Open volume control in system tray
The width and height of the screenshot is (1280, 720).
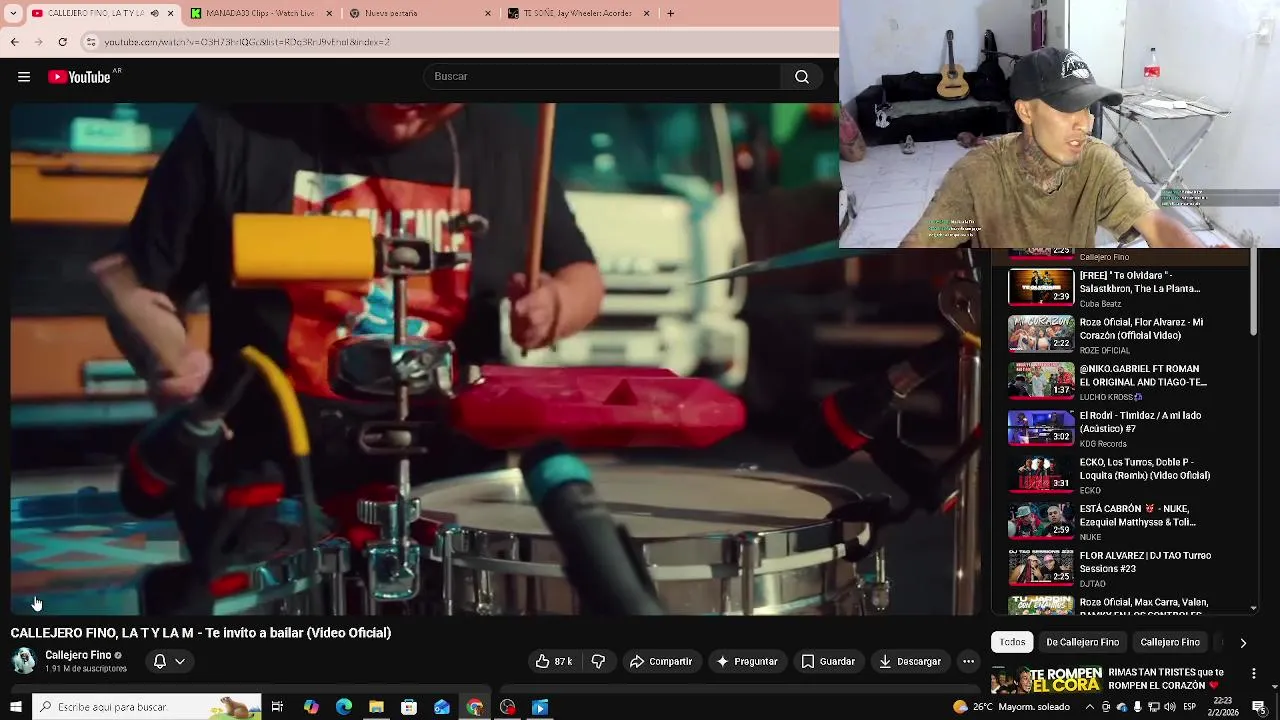[1169, 707]
